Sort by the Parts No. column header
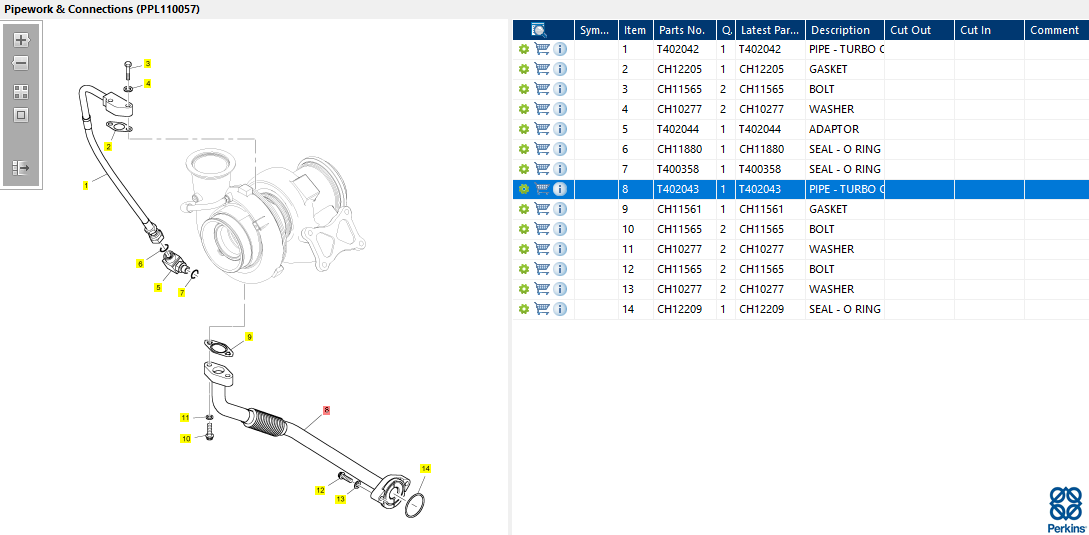Image resolution: width=1089 pixels, height=535 pixels. (x=685, y=30)
